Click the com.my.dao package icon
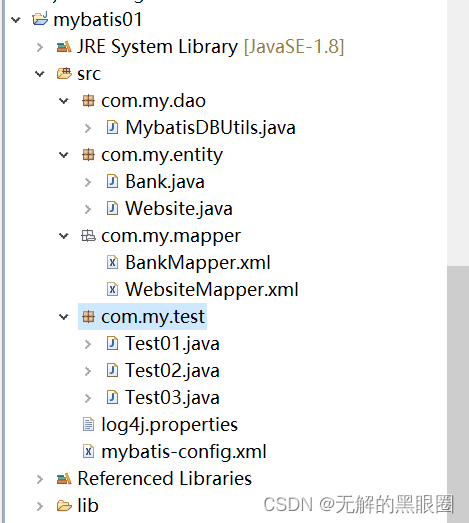Viewport: 469px width, 523px height. tap(88, 101)
